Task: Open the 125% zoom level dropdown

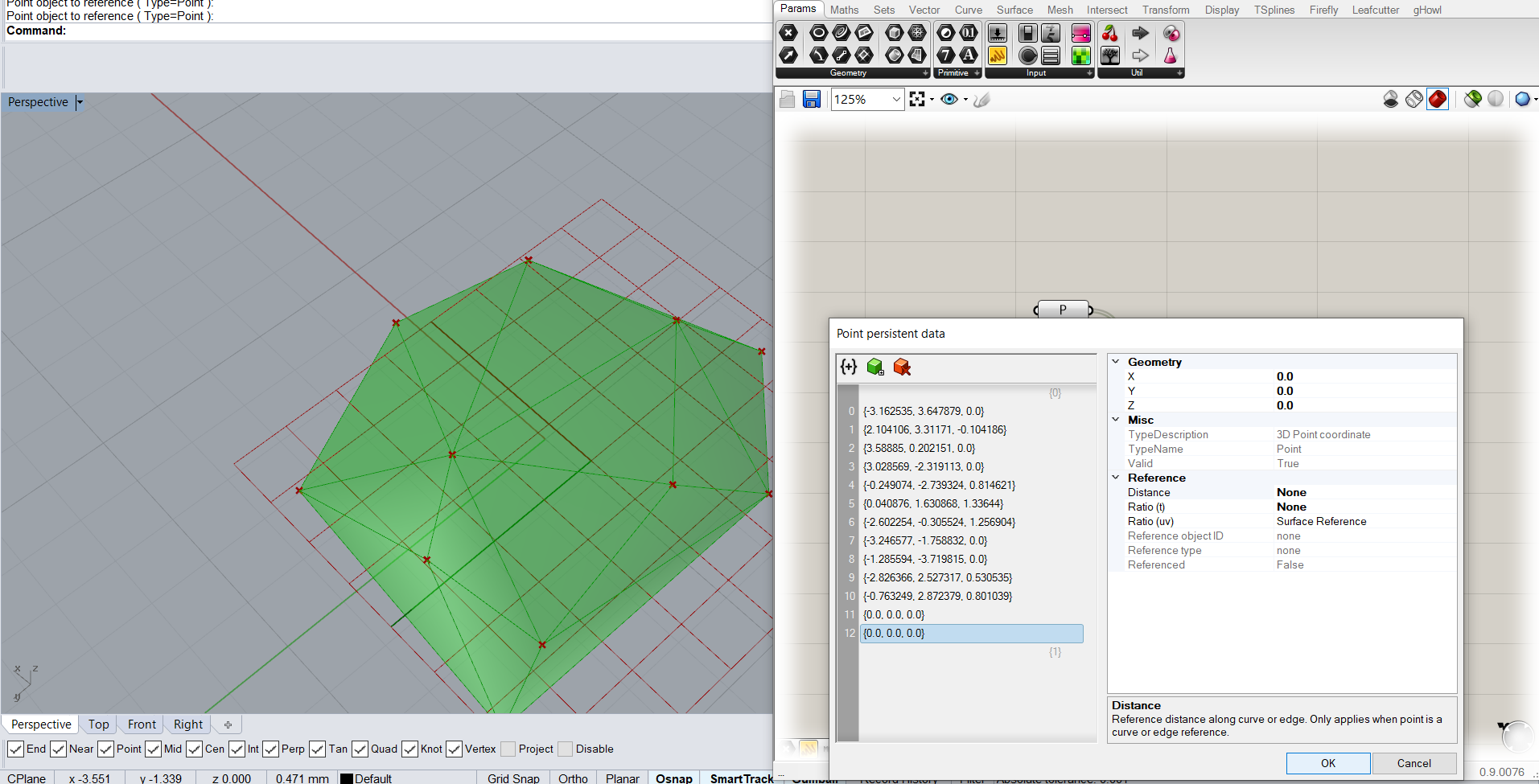Action: tap(896, 99)
